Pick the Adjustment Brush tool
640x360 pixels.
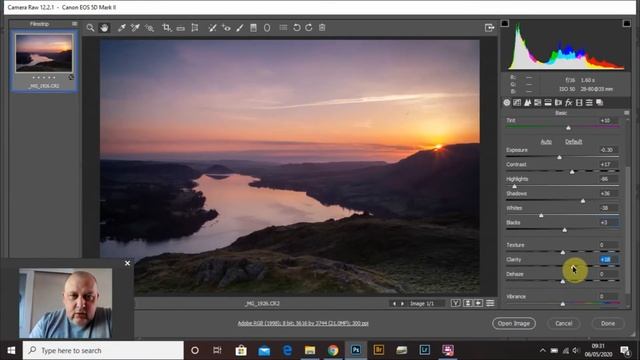tap(240, 28)
